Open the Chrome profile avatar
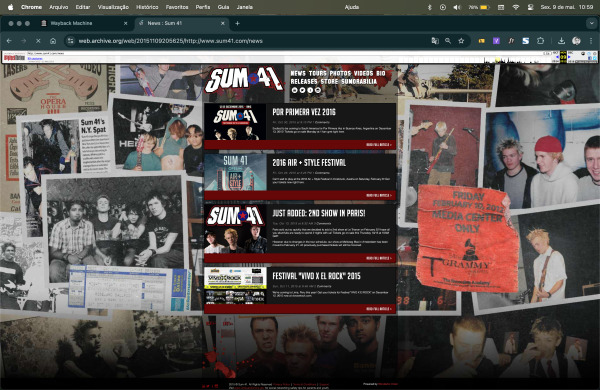This screenshot has width=600, height=390. coord(576,41)
